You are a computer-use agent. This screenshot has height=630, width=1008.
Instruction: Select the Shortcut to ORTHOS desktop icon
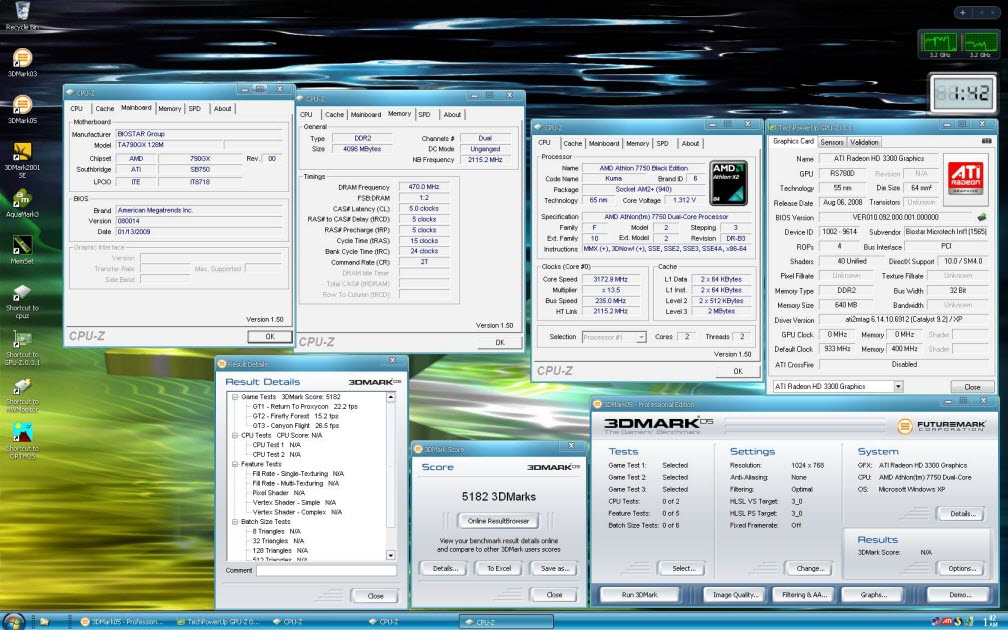click(x=22, y=442)
